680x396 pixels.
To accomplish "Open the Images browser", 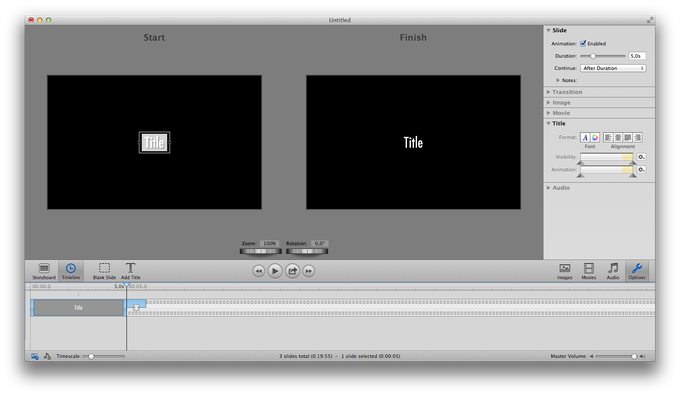I will (x=565, y=271).
